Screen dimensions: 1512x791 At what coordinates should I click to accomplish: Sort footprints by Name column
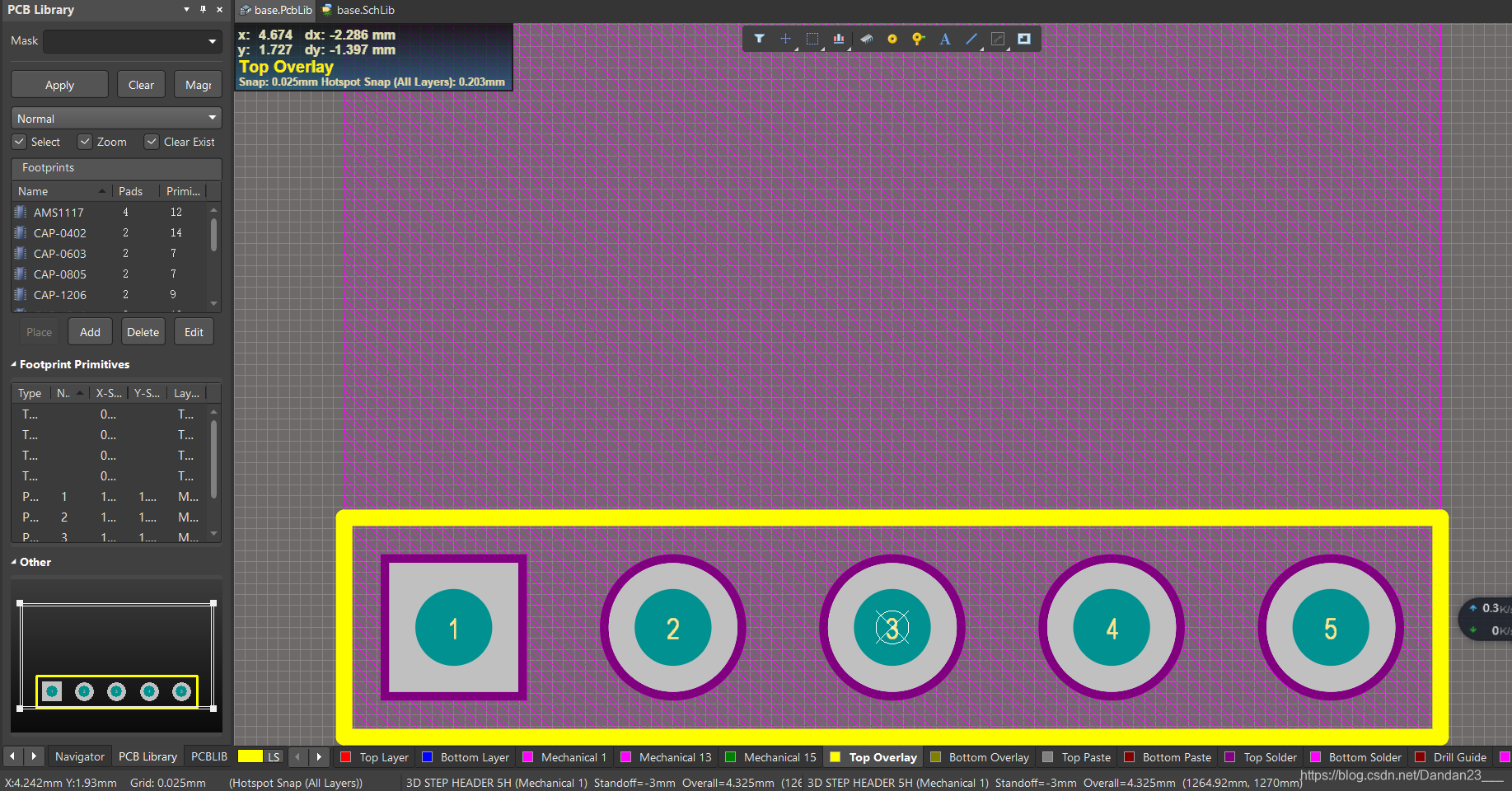(x=62, y=191)
